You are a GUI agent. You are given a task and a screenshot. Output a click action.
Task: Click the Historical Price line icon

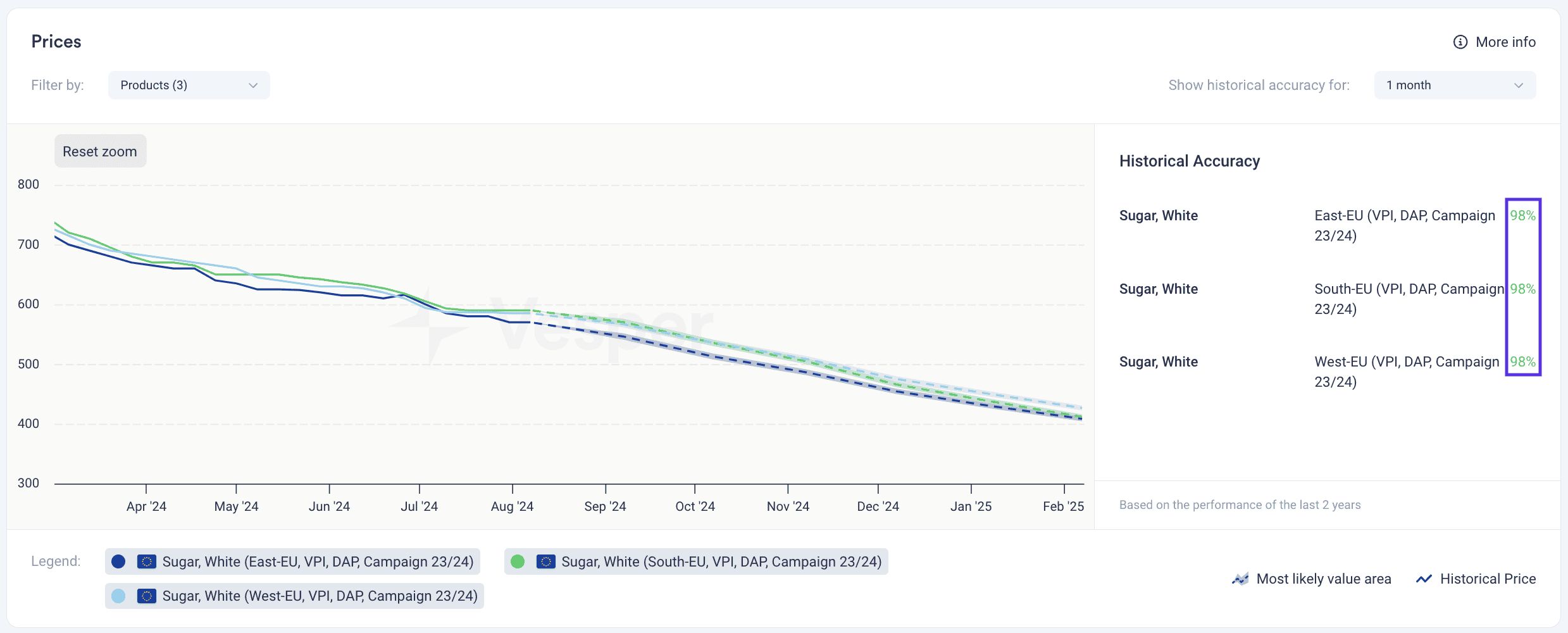pos(1424,579)
